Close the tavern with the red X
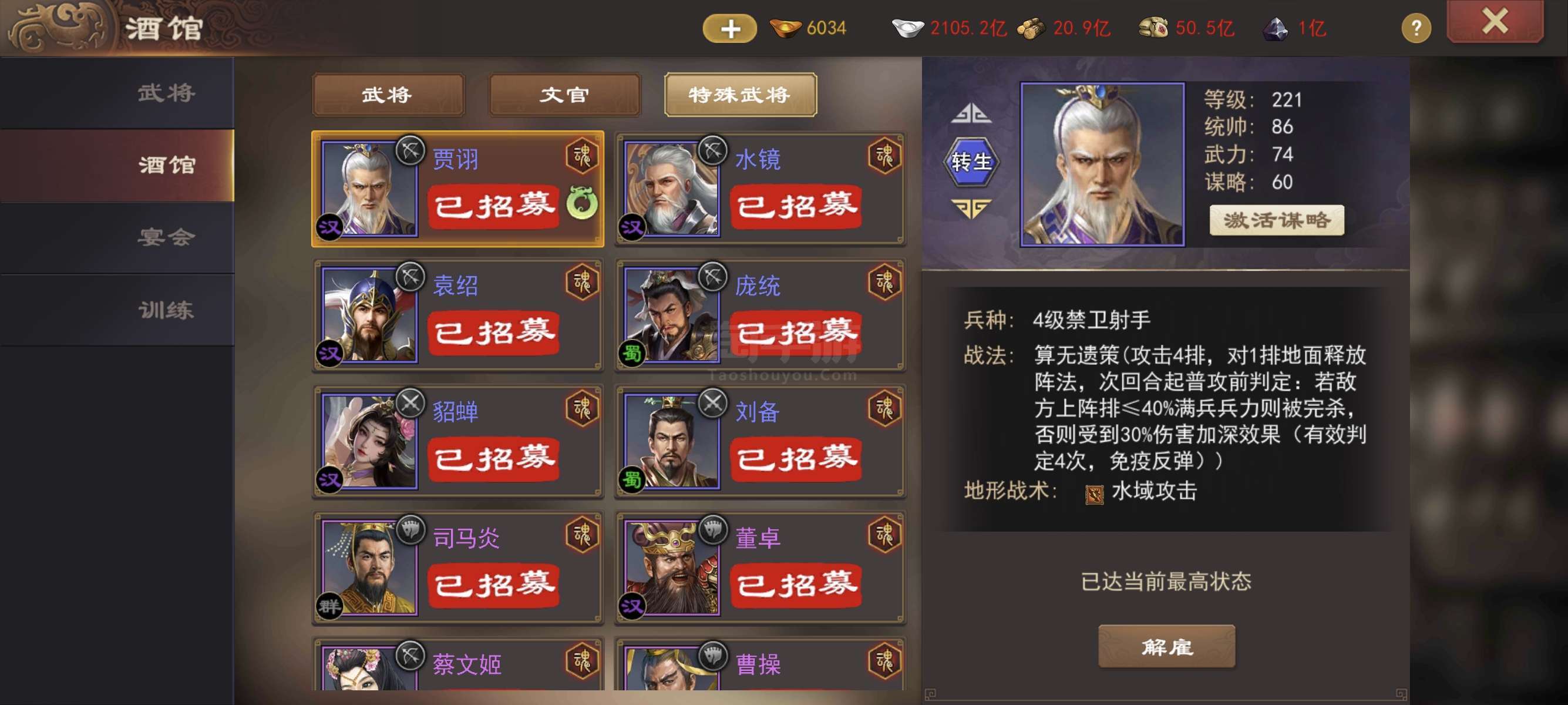Screen dimensions: 1568x705 (1495, 22)
